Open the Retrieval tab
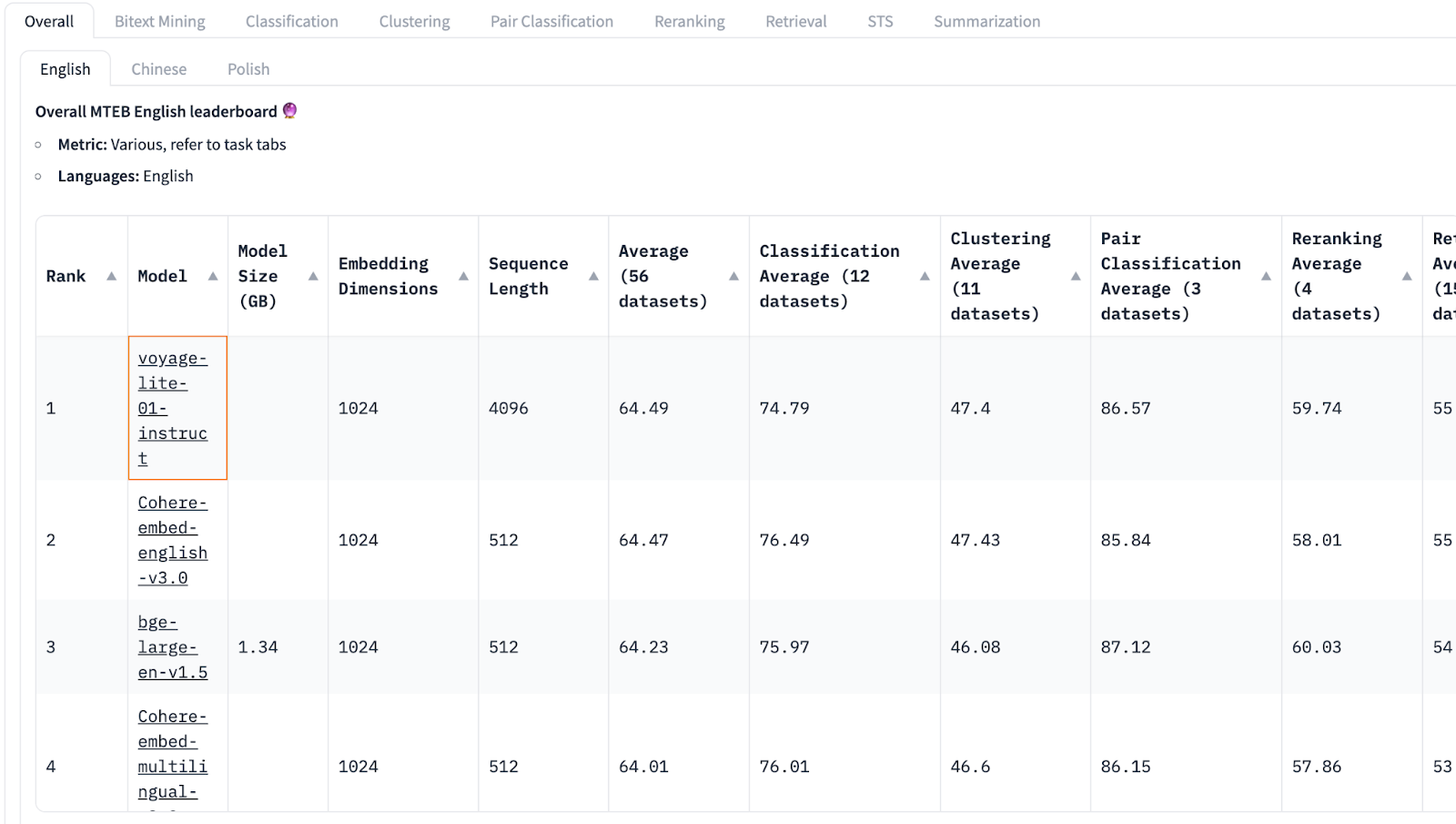Image resolution: width=1456 pixels, height=824 pixels. [x=796, y=21]
